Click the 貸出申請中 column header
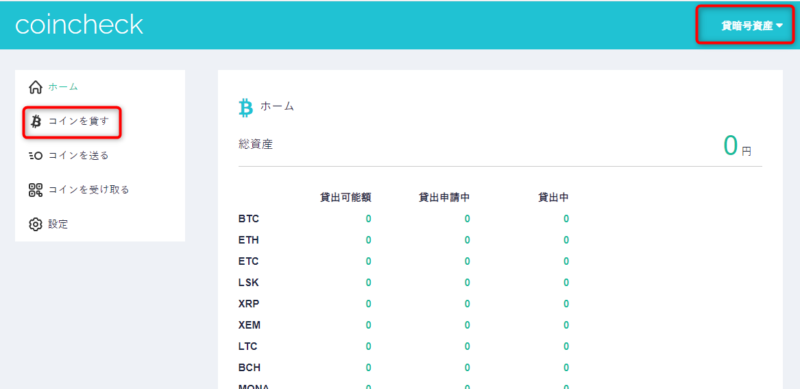 pyautogui.click(x=444, y=198)
